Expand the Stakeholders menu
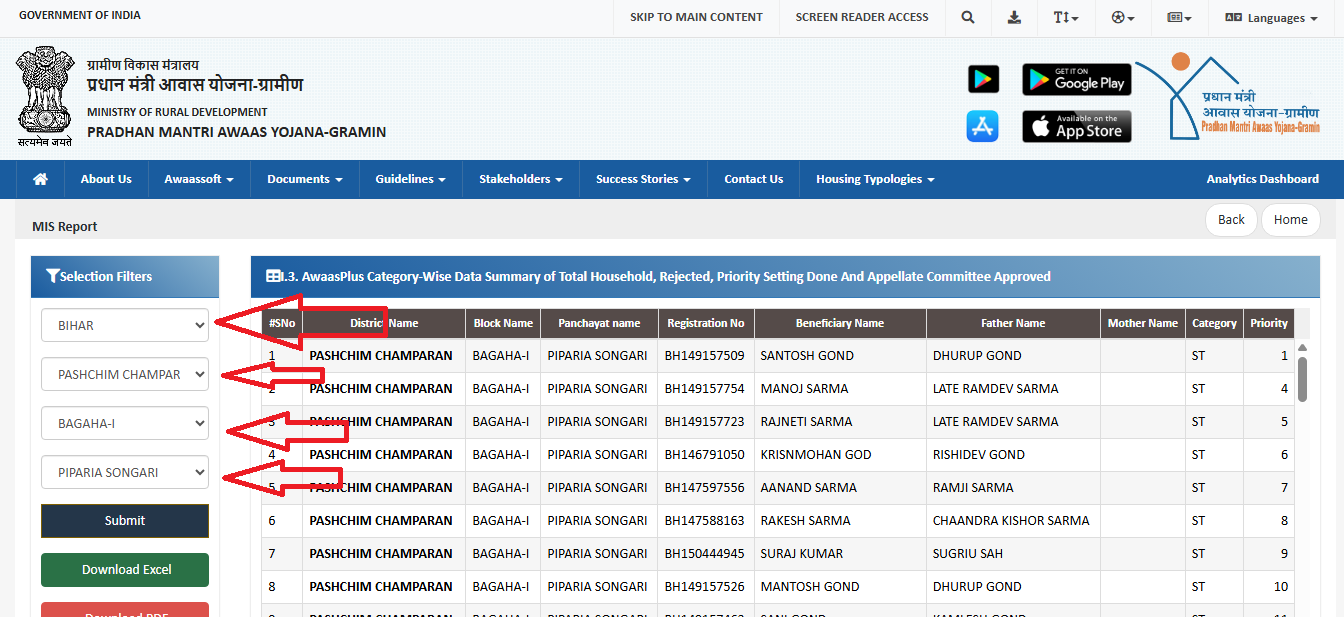This screenshot has height=617, width=1344. click(x=521, y=179)
